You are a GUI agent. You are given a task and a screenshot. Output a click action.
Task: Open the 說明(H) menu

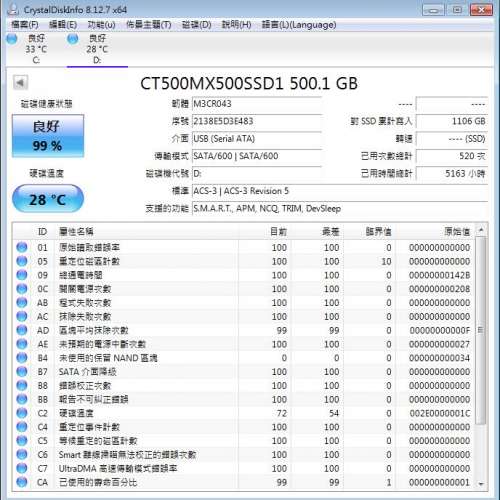click(236, 25)
